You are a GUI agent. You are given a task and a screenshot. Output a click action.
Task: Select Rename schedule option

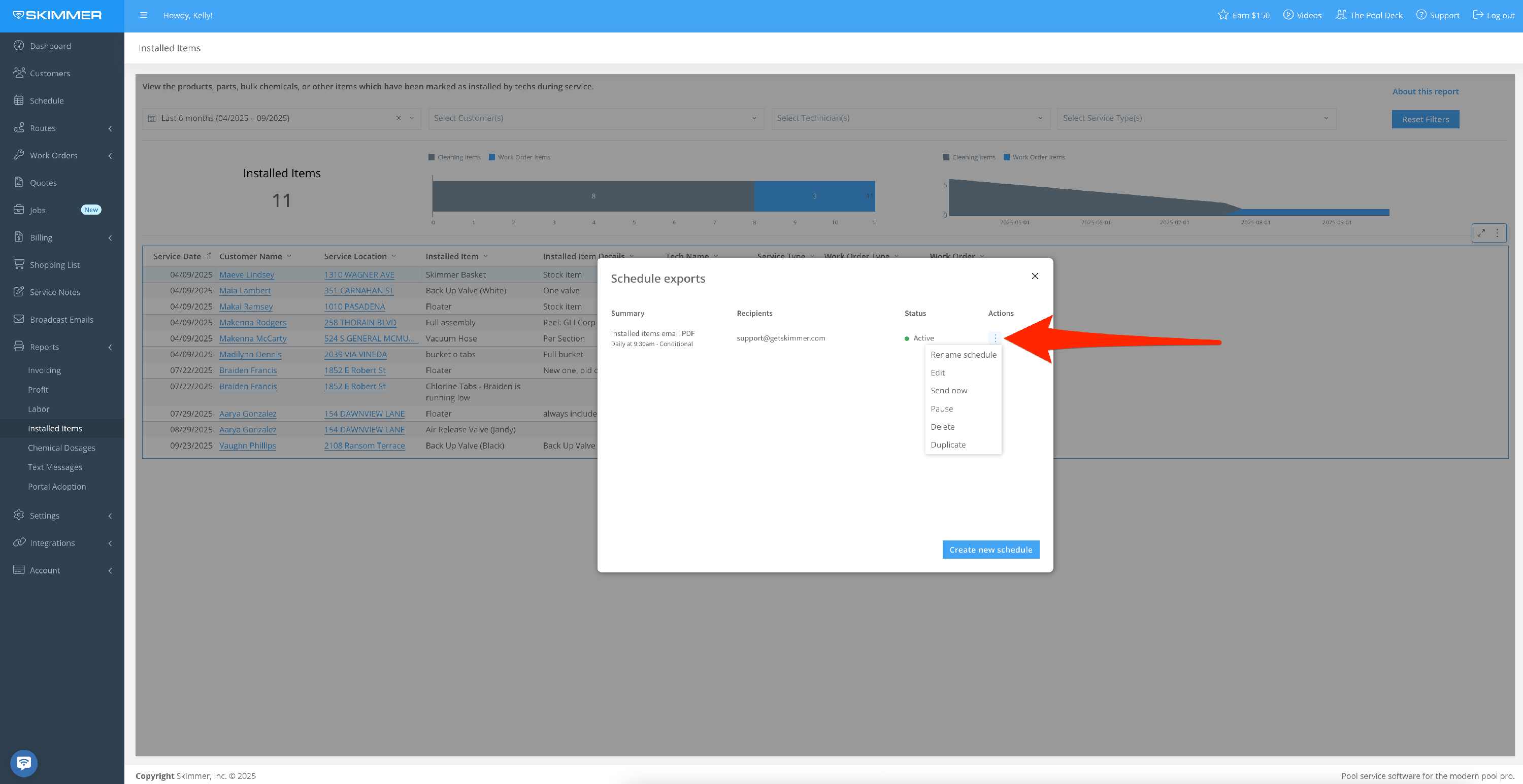[x=963, y=355]
